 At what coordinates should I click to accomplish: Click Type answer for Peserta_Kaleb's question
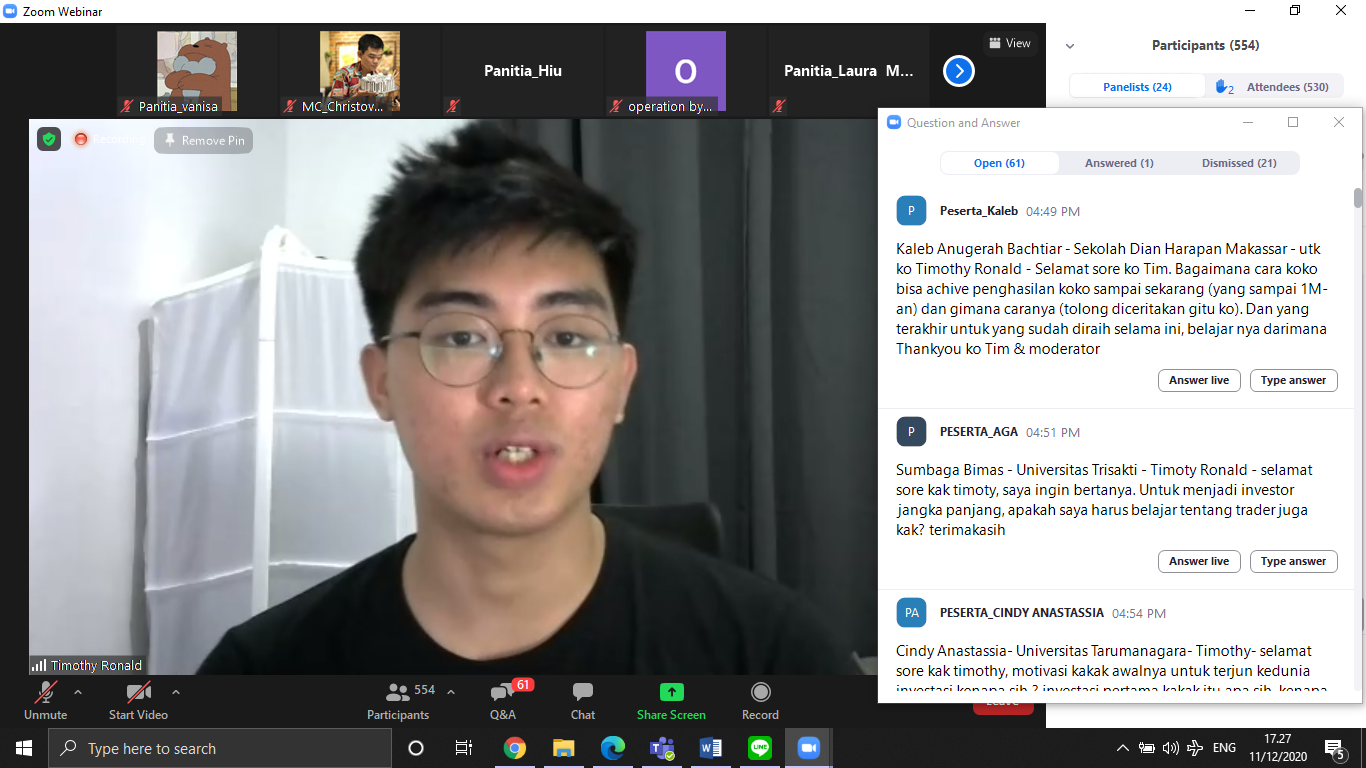(1293, 380)
